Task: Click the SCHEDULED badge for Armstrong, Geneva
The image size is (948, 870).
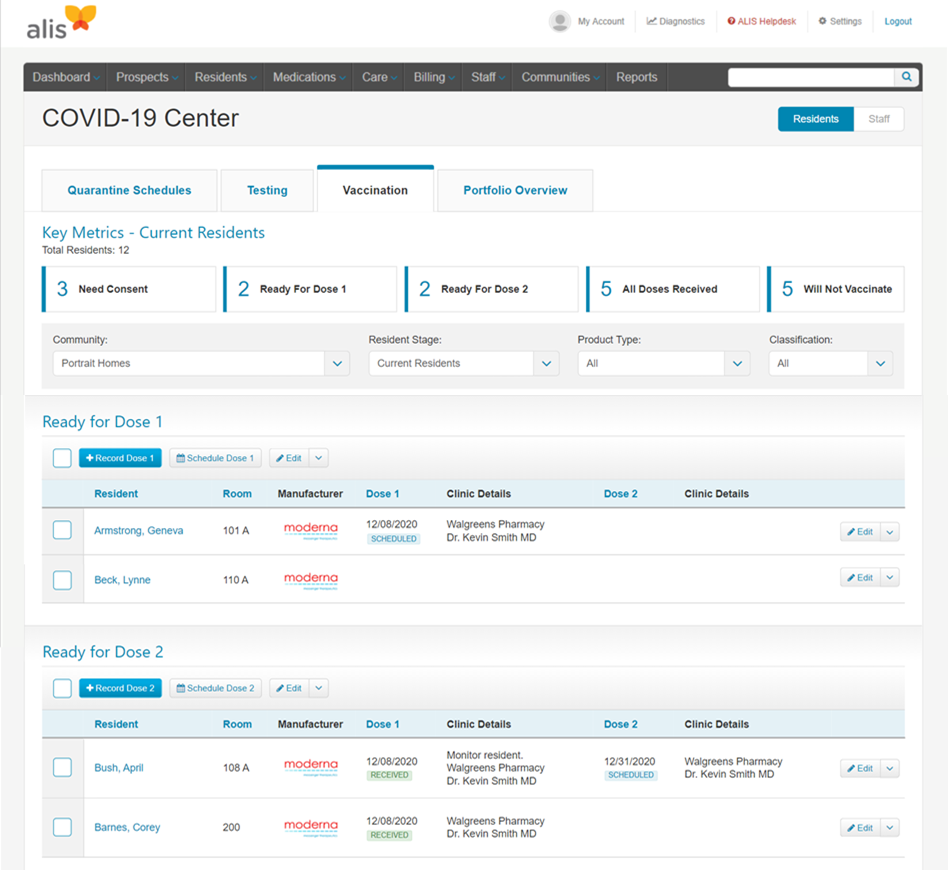Action: click(x=394, y=539)
